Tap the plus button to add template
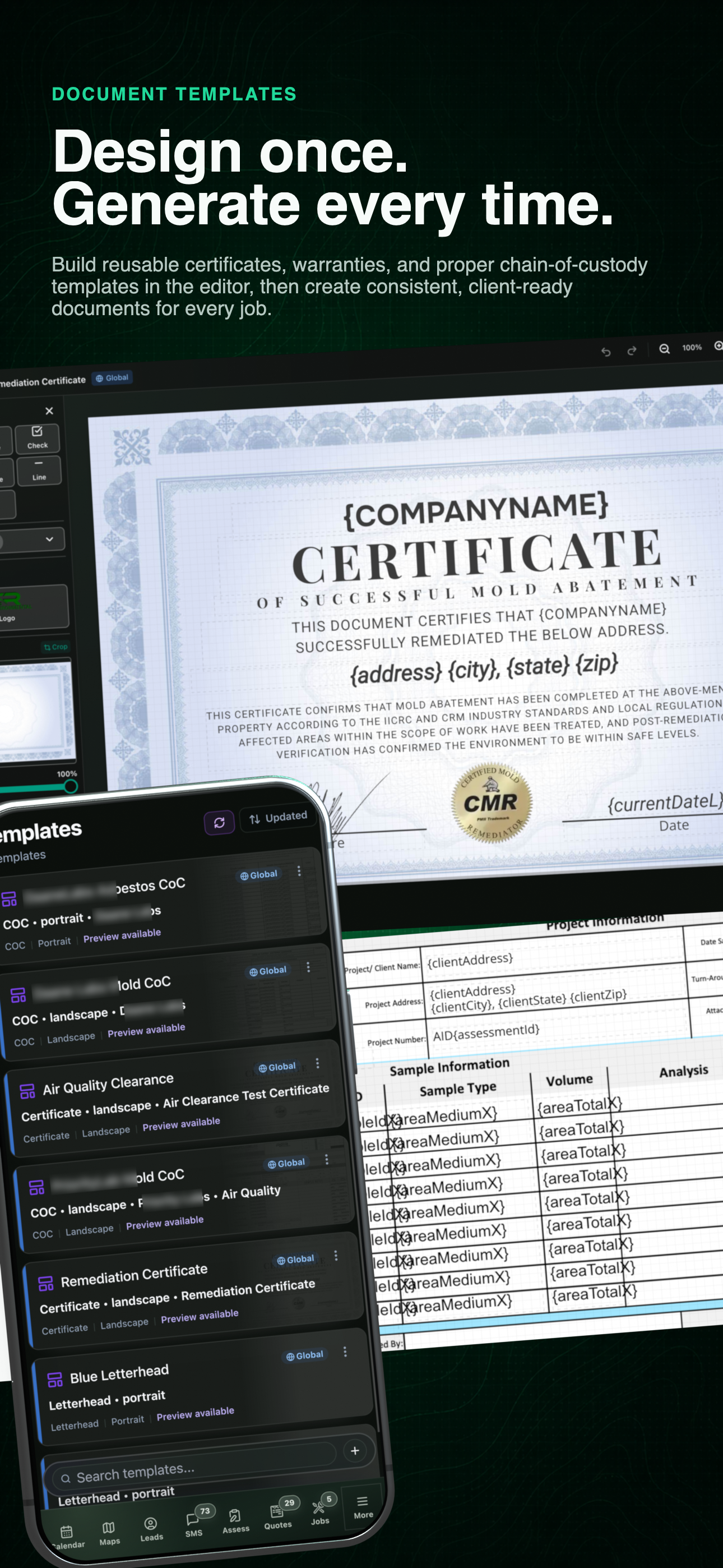Image resolution: width=723 pixels, height=1568 pixels. (355, 1451)
